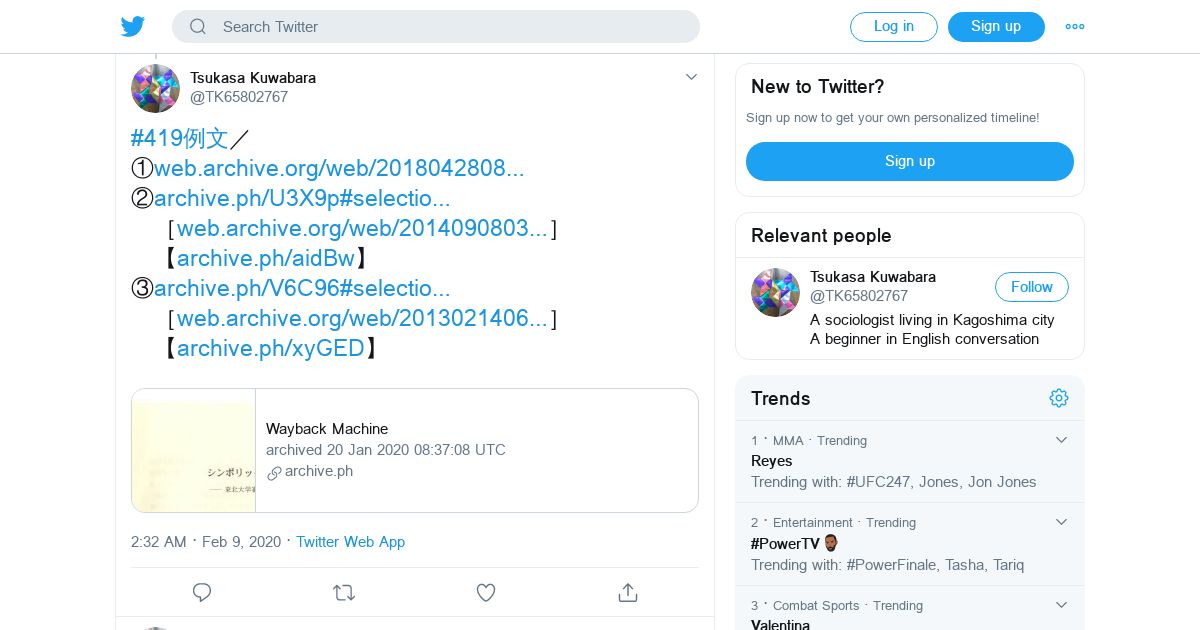This screenshot has width=1200, height=630.
Task: Click the retweet icon below the tweet
Action: [x=344, y=593]
